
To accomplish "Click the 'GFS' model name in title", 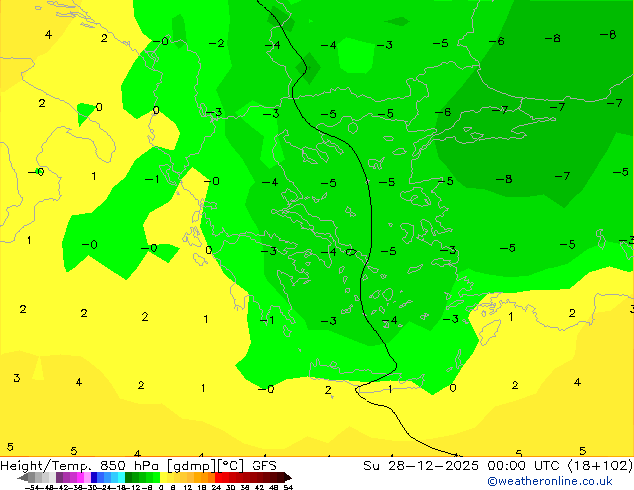I will click(x=264, y=466).
